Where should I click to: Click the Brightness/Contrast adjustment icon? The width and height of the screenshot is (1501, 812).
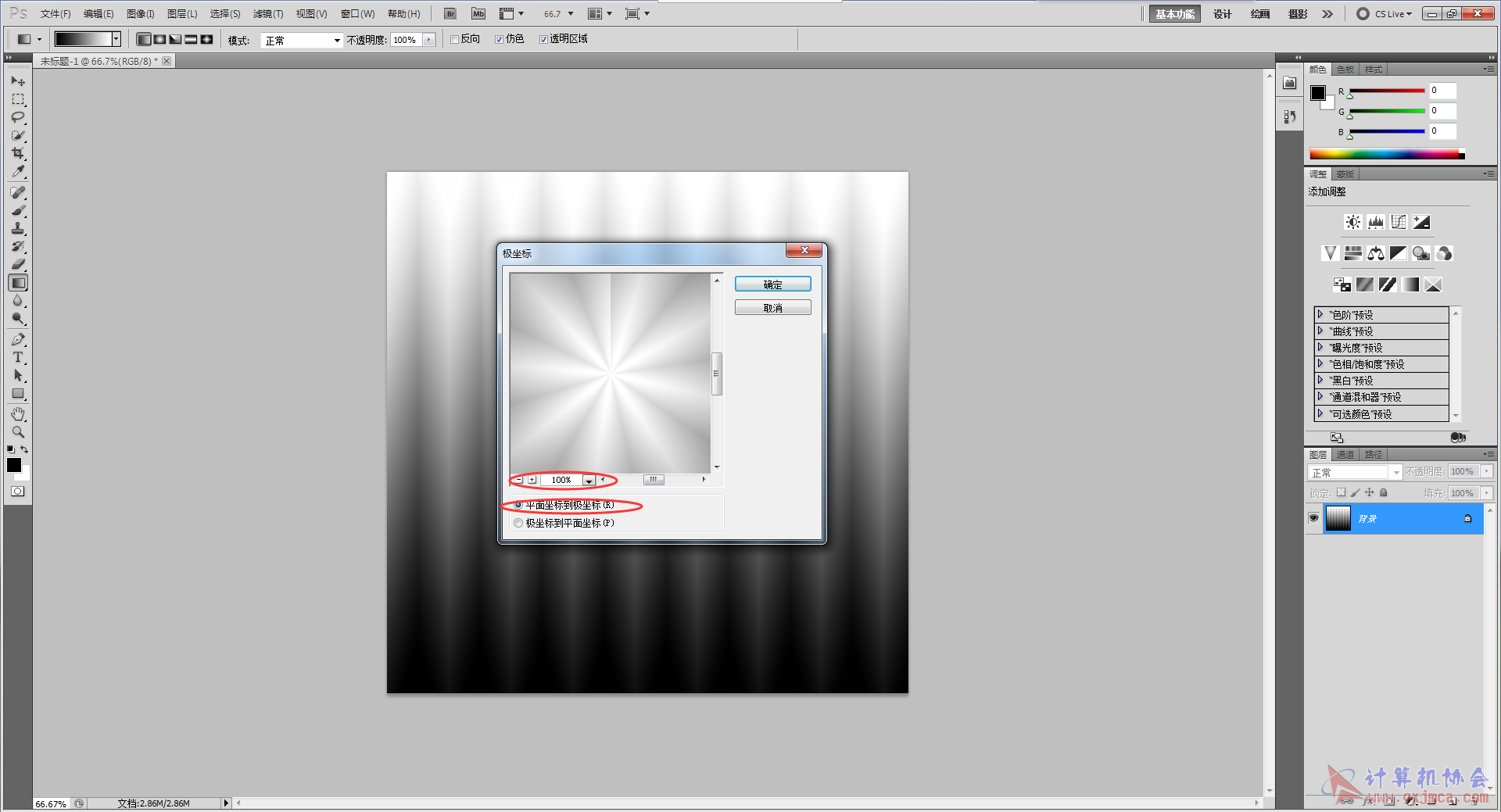[x=1352, y=223]
